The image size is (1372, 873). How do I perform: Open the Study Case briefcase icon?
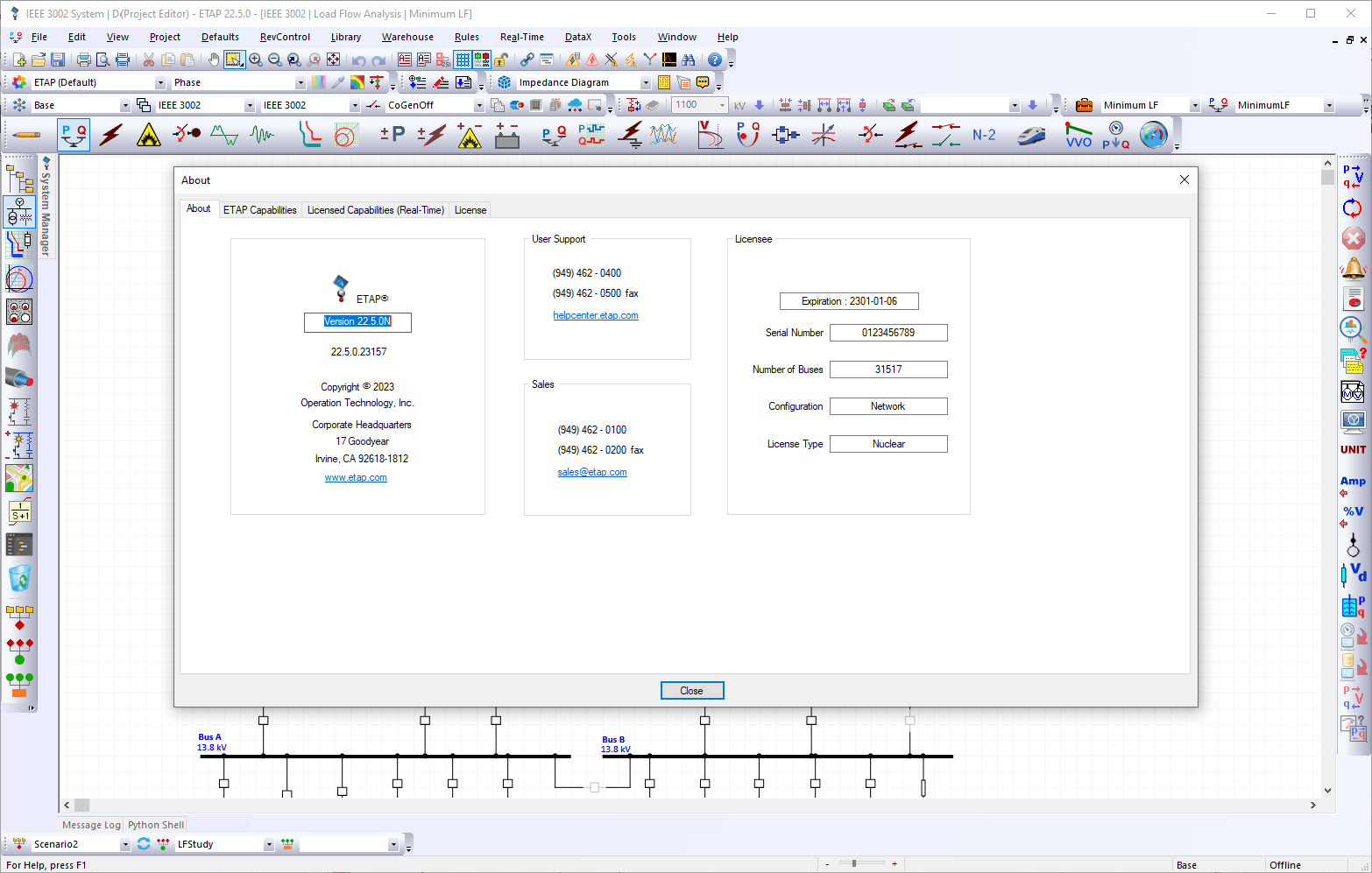click(1084, 105)
